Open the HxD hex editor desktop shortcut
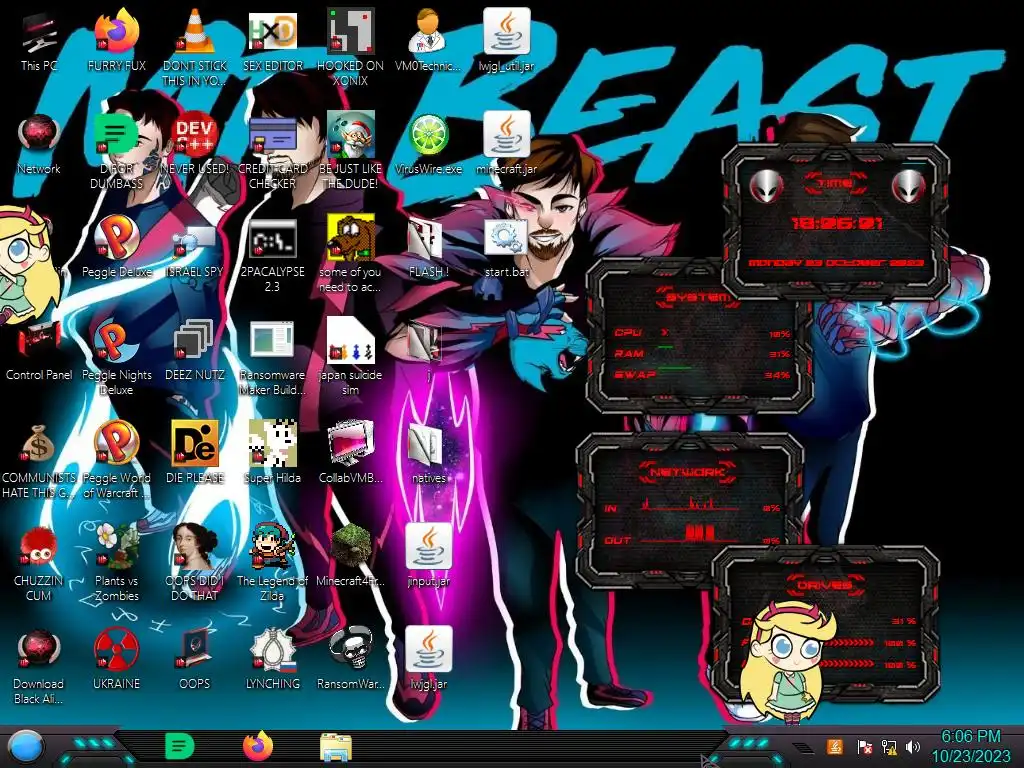The image size is (1024, 768). pyautogui.click(x=272, y=41)
